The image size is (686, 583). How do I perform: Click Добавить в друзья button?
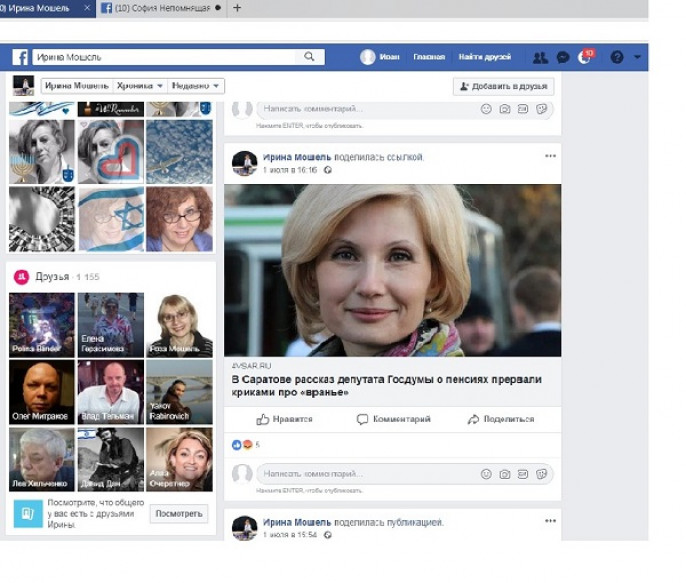503,86
